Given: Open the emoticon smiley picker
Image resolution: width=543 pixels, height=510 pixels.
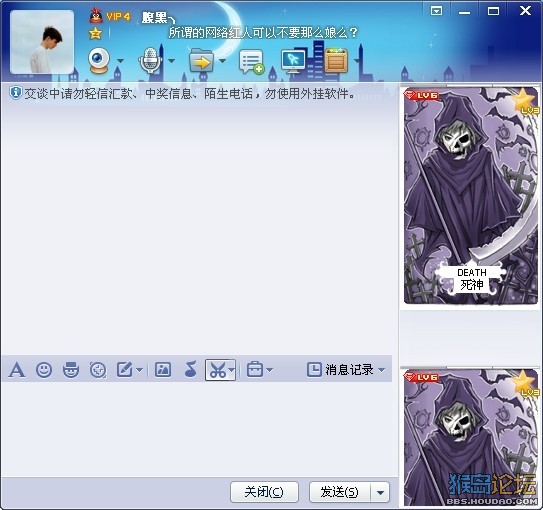Looking at the screenshot, I should pyautogui.click(x=44, y=370).
